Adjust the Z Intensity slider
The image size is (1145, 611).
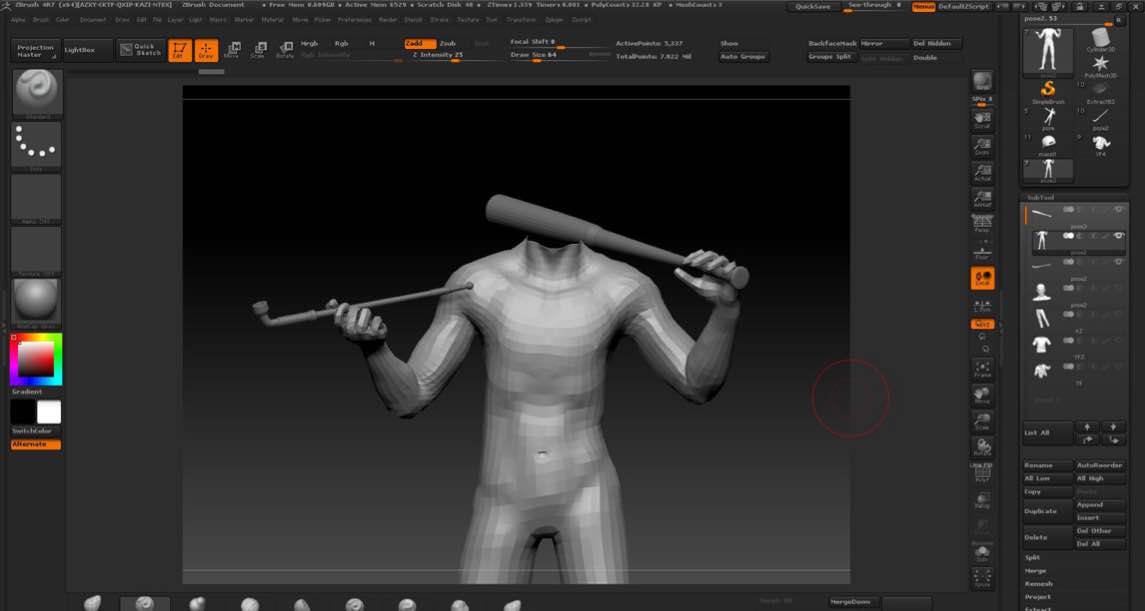(x=454, y=55)
